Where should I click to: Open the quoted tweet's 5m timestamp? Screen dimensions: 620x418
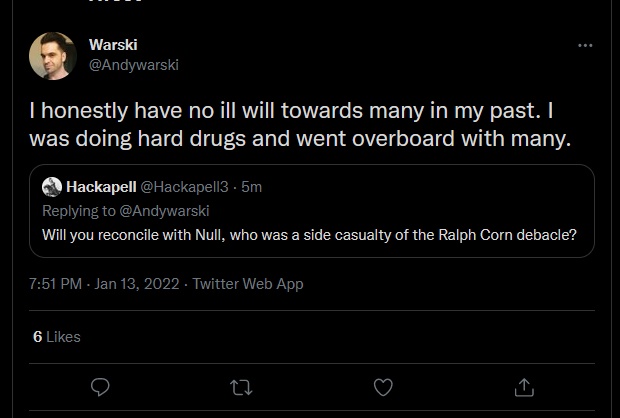coord(251,187)
